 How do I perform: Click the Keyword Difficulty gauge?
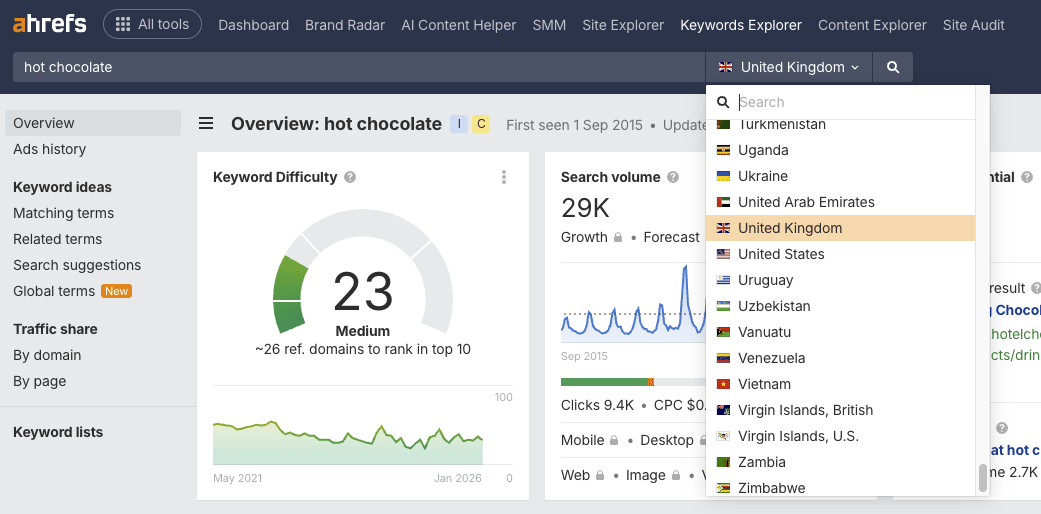tap(362, 285)
